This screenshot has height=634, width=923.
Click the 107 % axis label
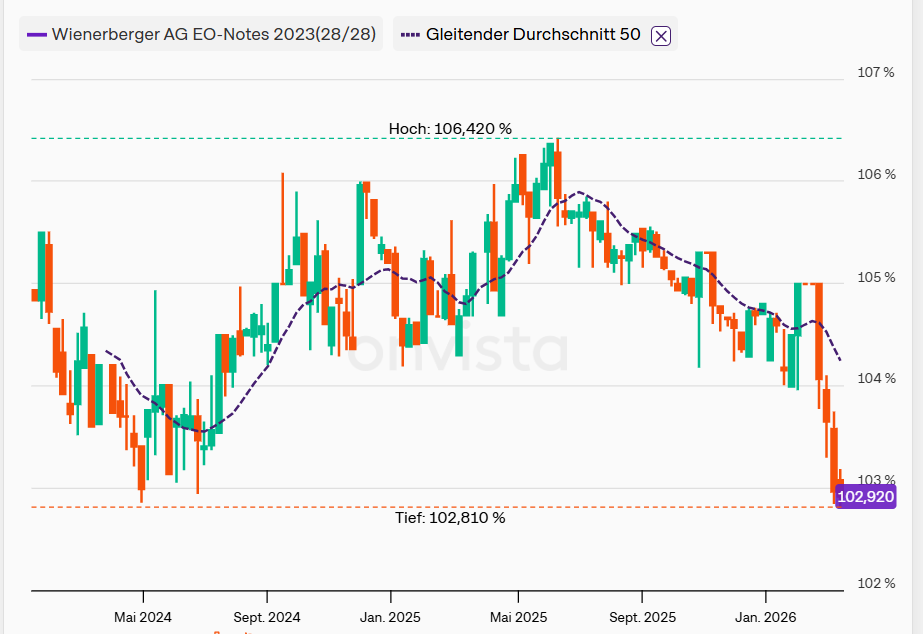(876, 72)
